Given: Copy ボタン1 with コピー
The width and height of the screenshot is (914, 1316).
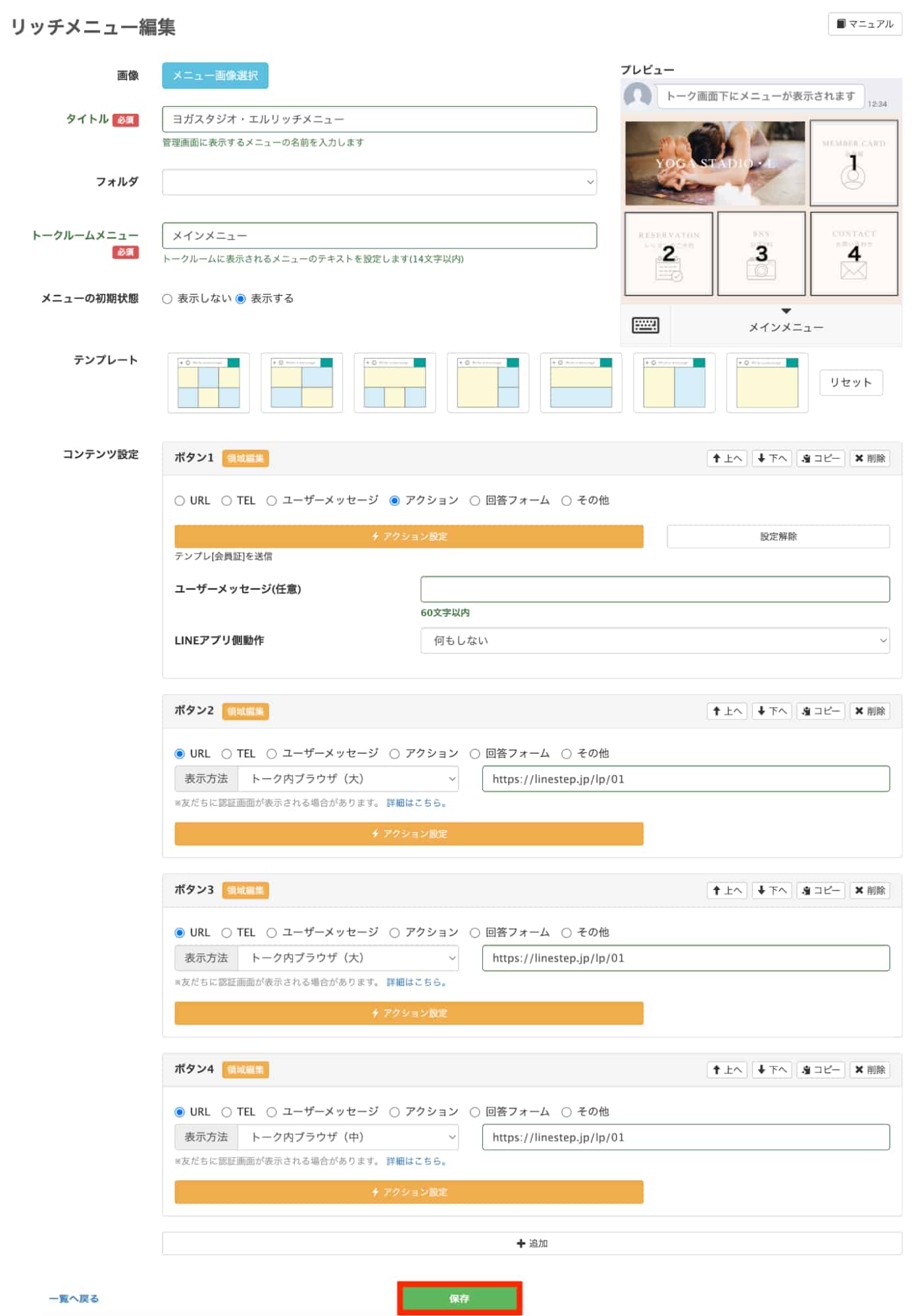Looking at the screenshot, I should point(821,458).
